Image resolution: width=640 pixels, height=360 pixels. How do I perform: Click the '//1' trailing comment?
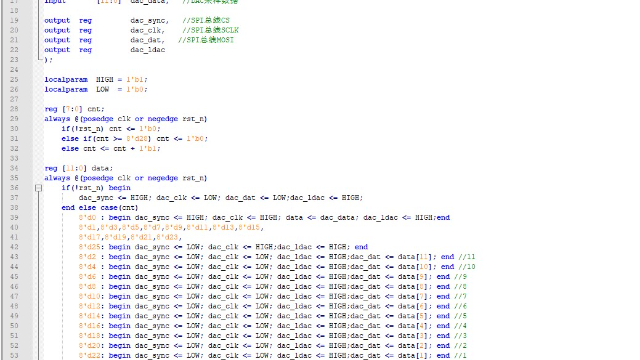tap(460, 356)
